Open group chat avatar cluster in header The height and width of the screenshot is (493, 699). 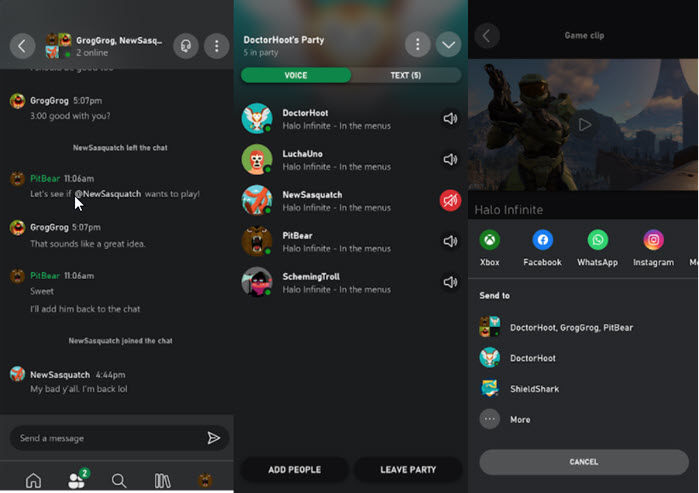pos(58,45)
